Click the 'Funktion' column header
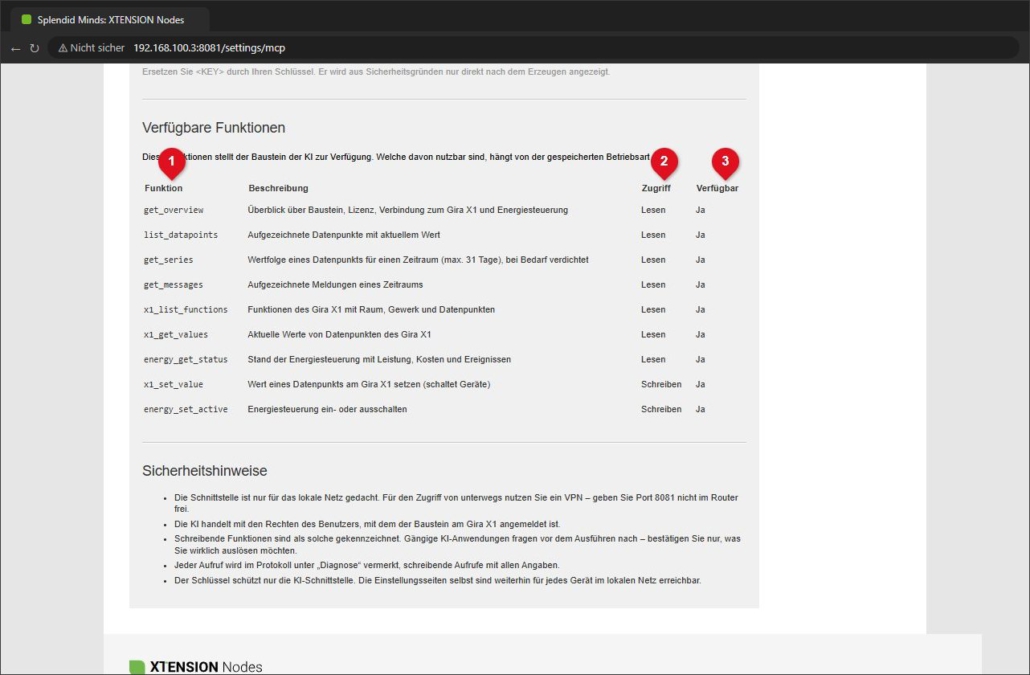The height and width of the screenshot is (675, 1030). (164, 188)
